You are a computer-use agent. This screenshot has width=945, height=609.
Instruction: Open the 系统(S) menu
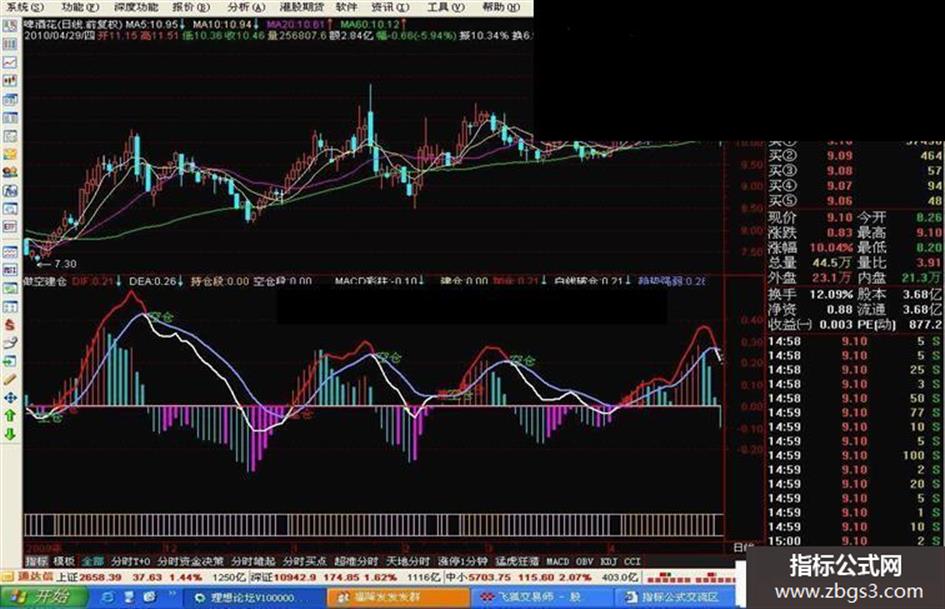25,7
